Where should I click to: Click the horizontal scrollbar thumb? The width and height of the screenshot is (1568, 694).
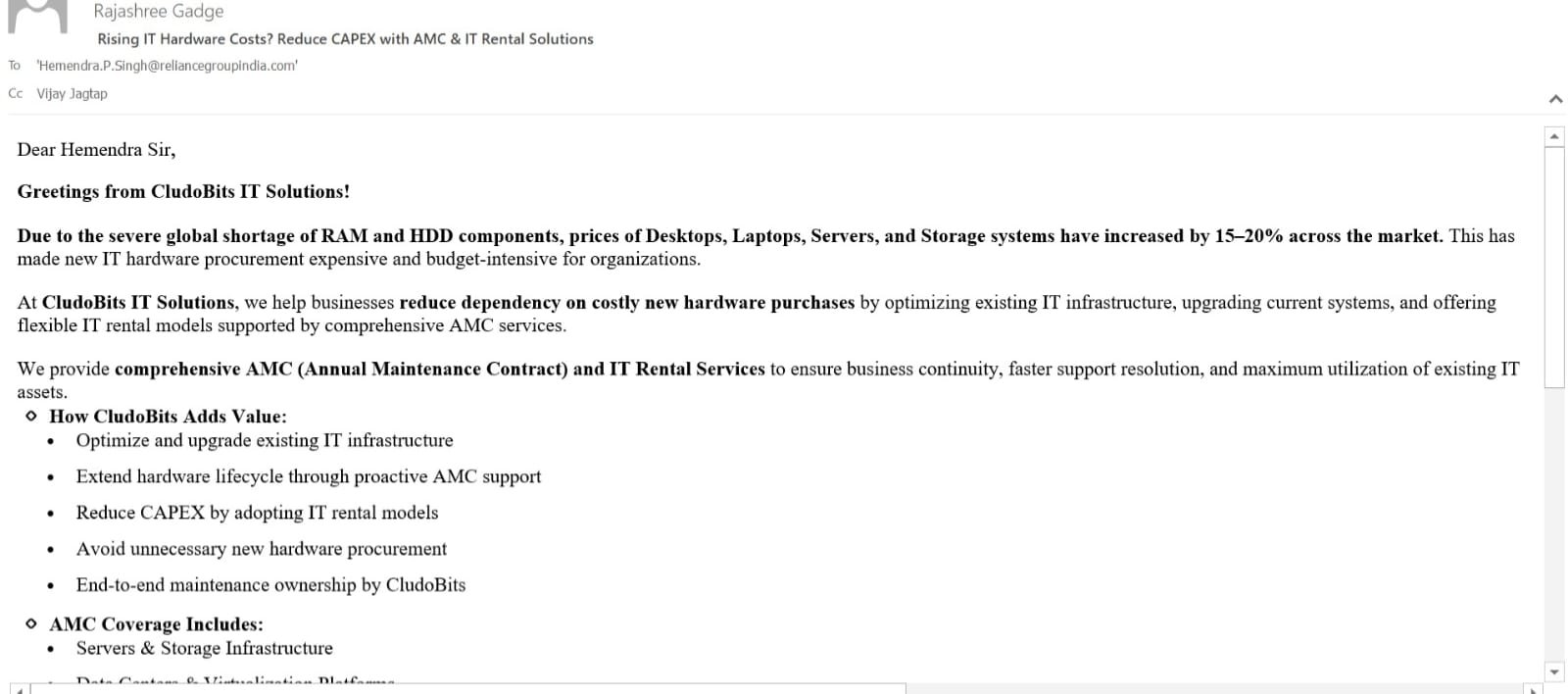click(x=468, y=689)
